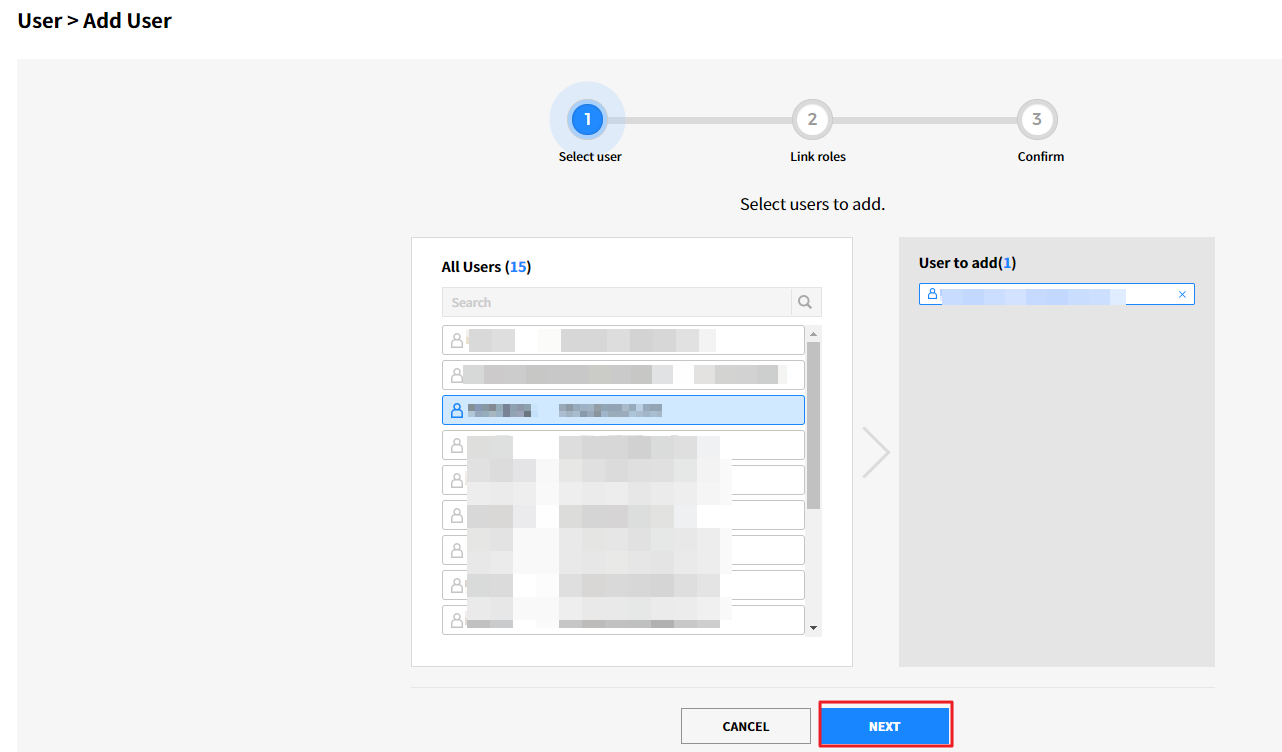
Task: Click the person icon in User to add entry
Action: (932, 294)
